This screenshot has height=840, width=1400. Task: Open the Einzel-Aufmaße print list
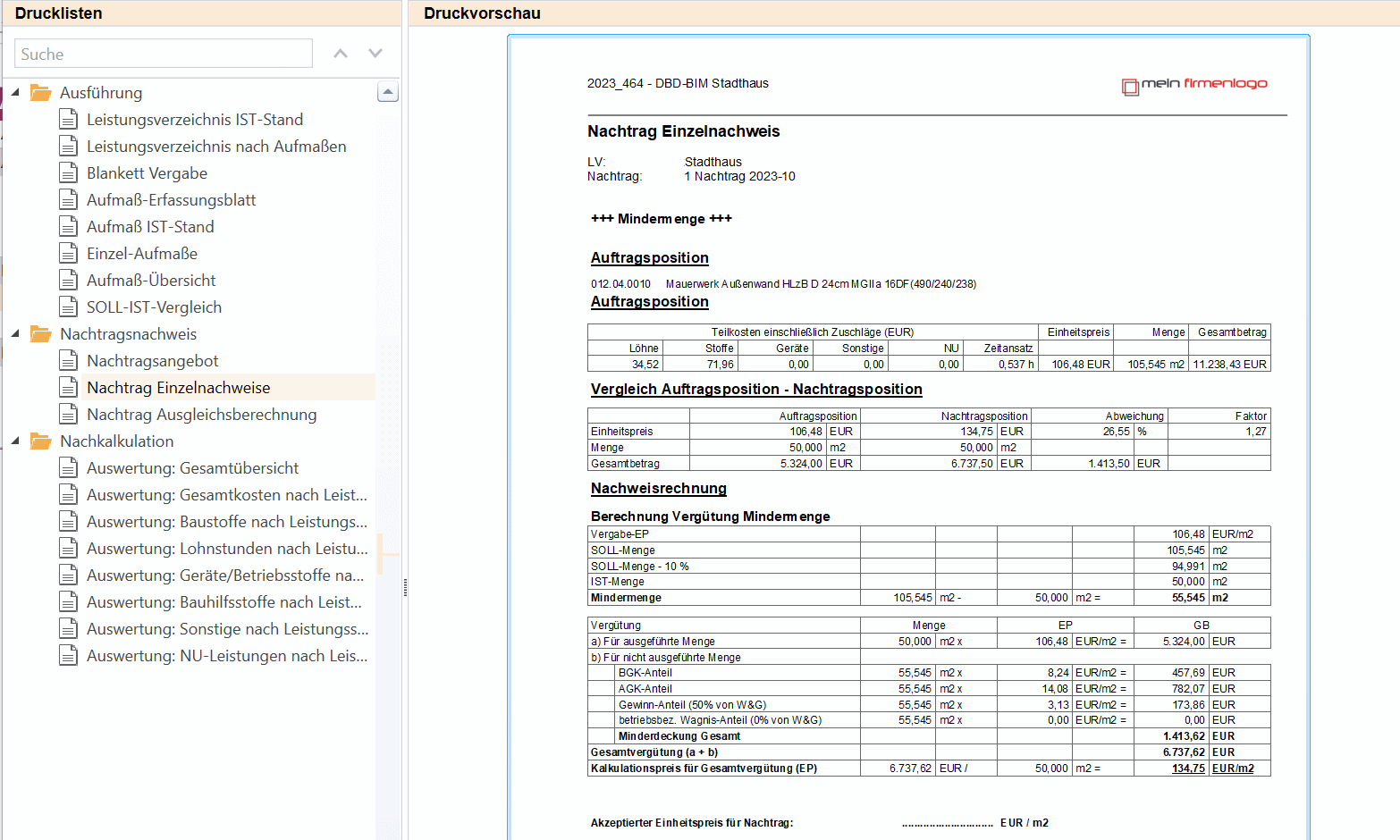[x=142, y=254]
